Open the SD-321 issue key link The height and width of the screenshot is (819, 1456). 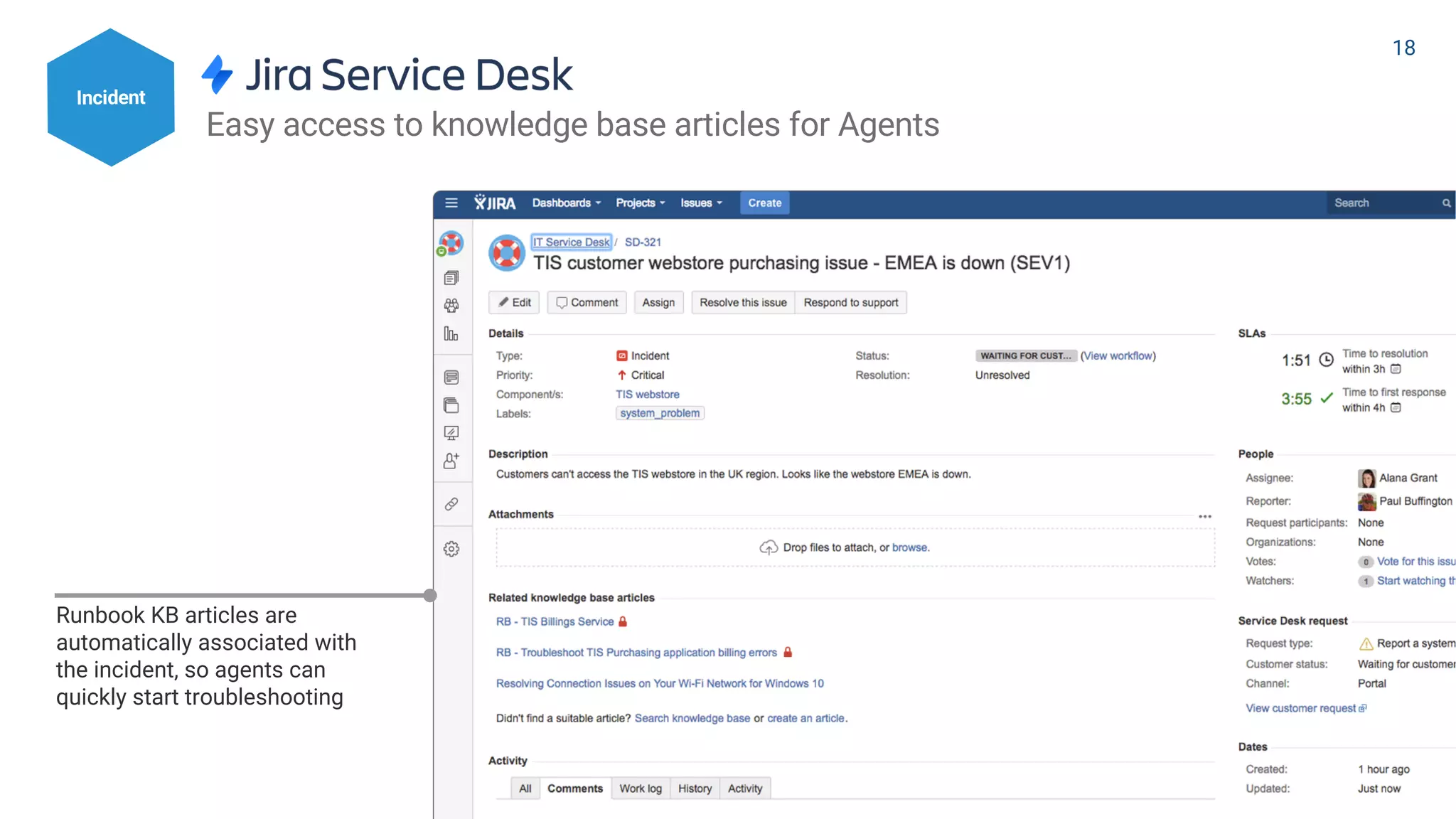click(643, 242)
